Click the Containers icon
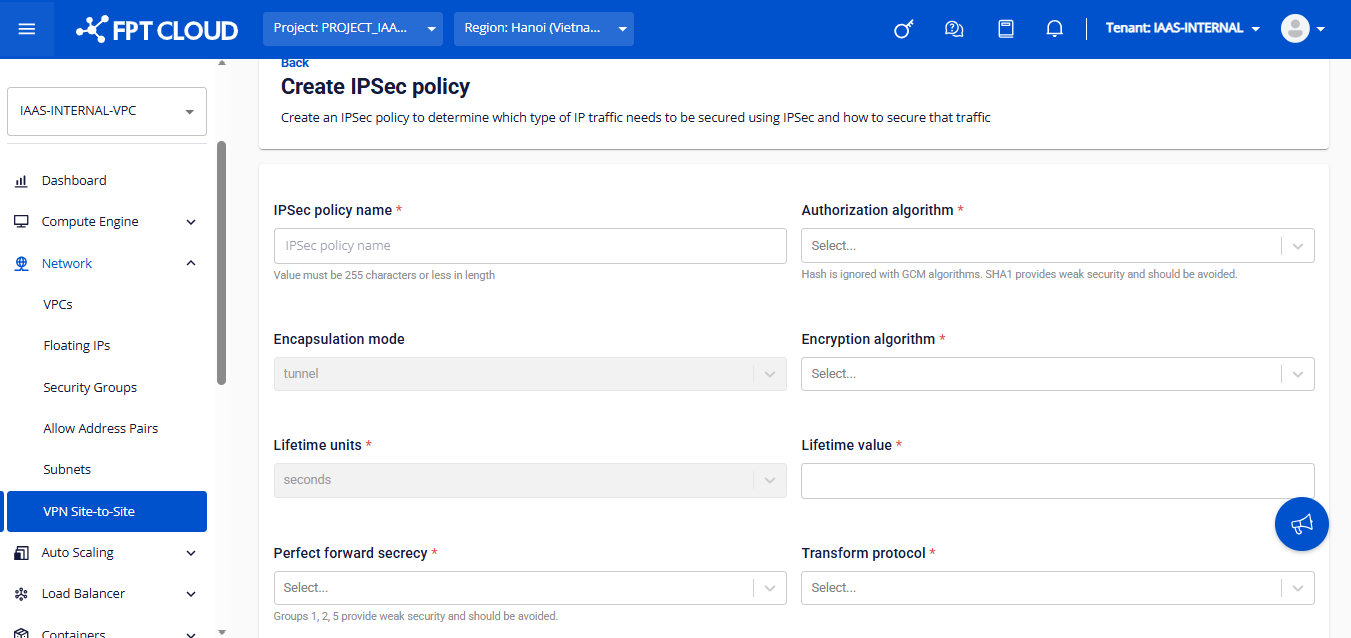Screen dimensions: 1351x638 (21, 633)
